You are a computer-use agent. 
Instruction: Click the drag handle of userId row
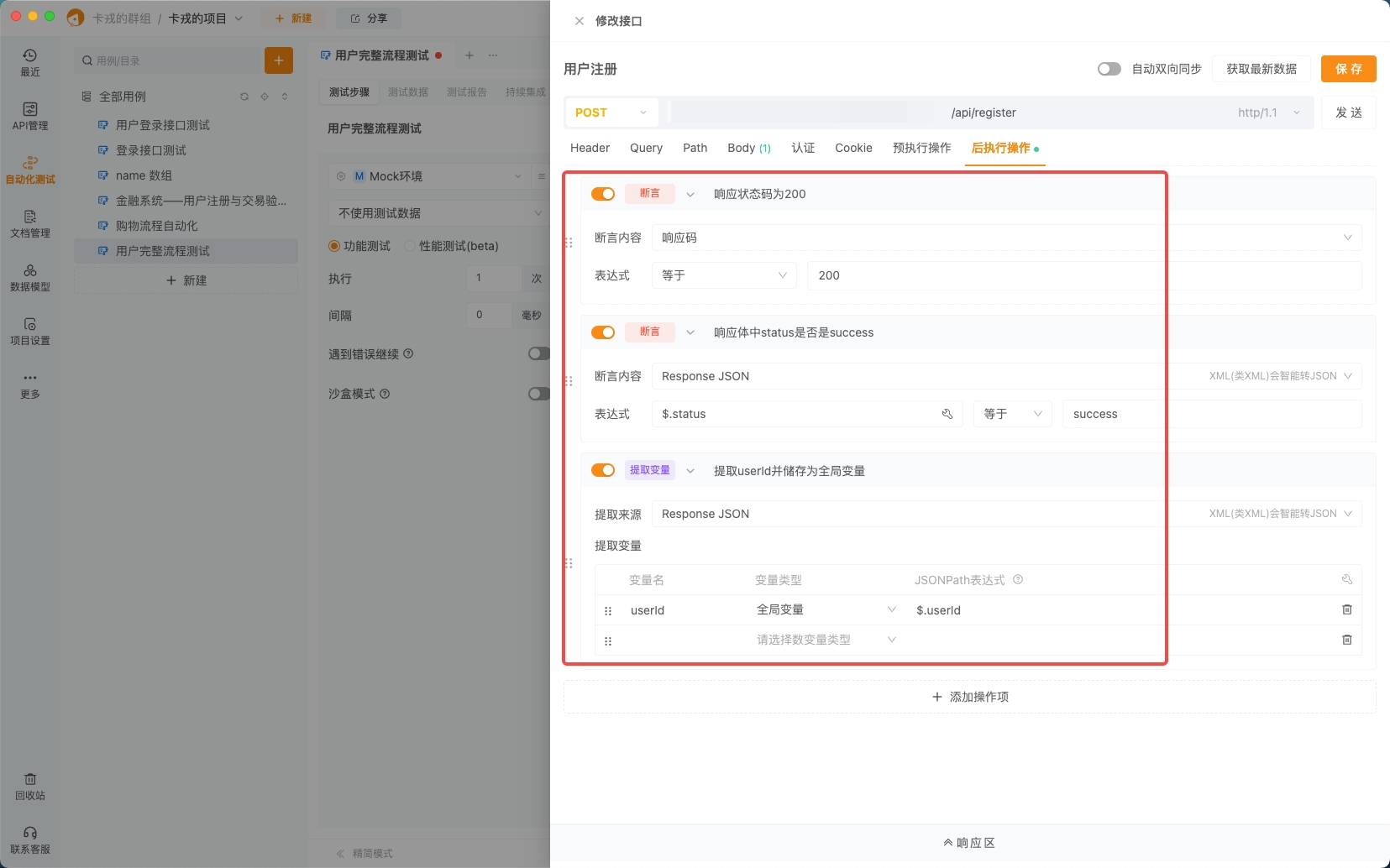pos(608,610)
